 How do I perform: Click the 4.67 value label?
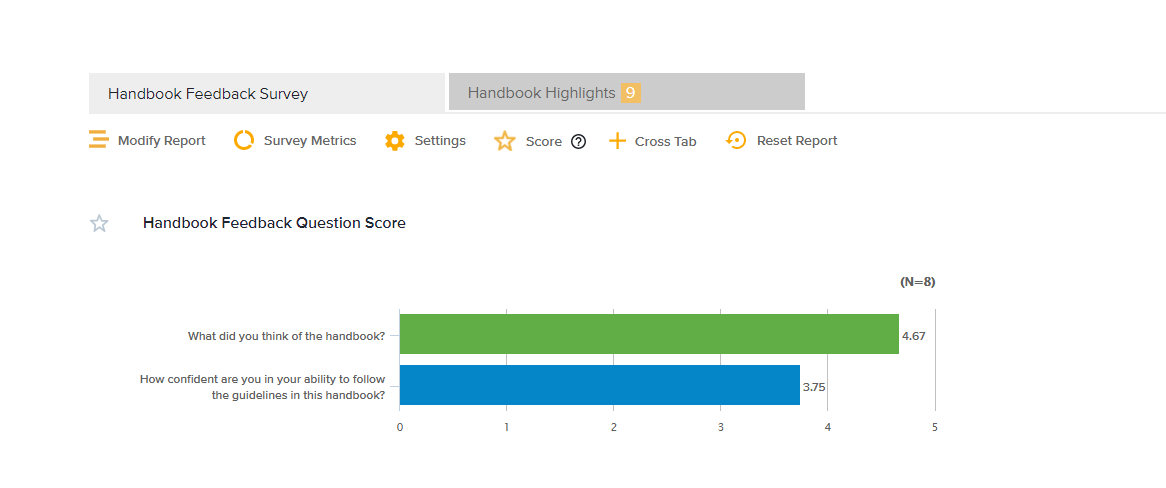point(913,336)
